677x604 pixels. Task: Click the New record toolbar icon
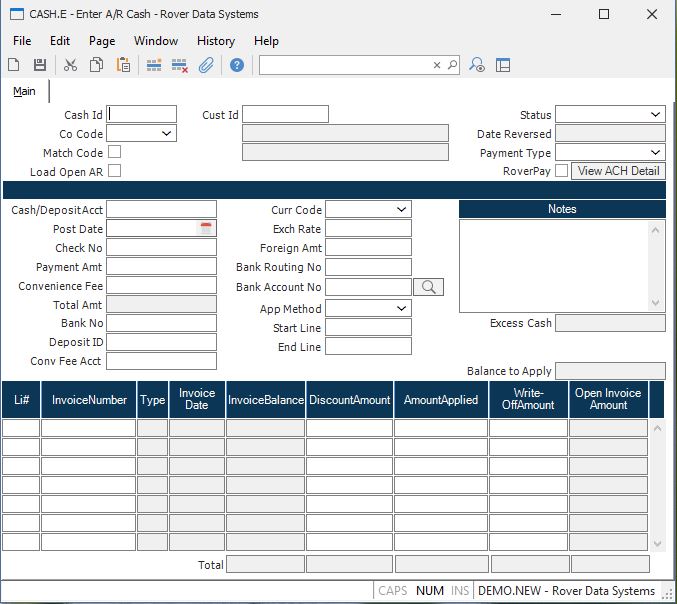coord(14,65)
